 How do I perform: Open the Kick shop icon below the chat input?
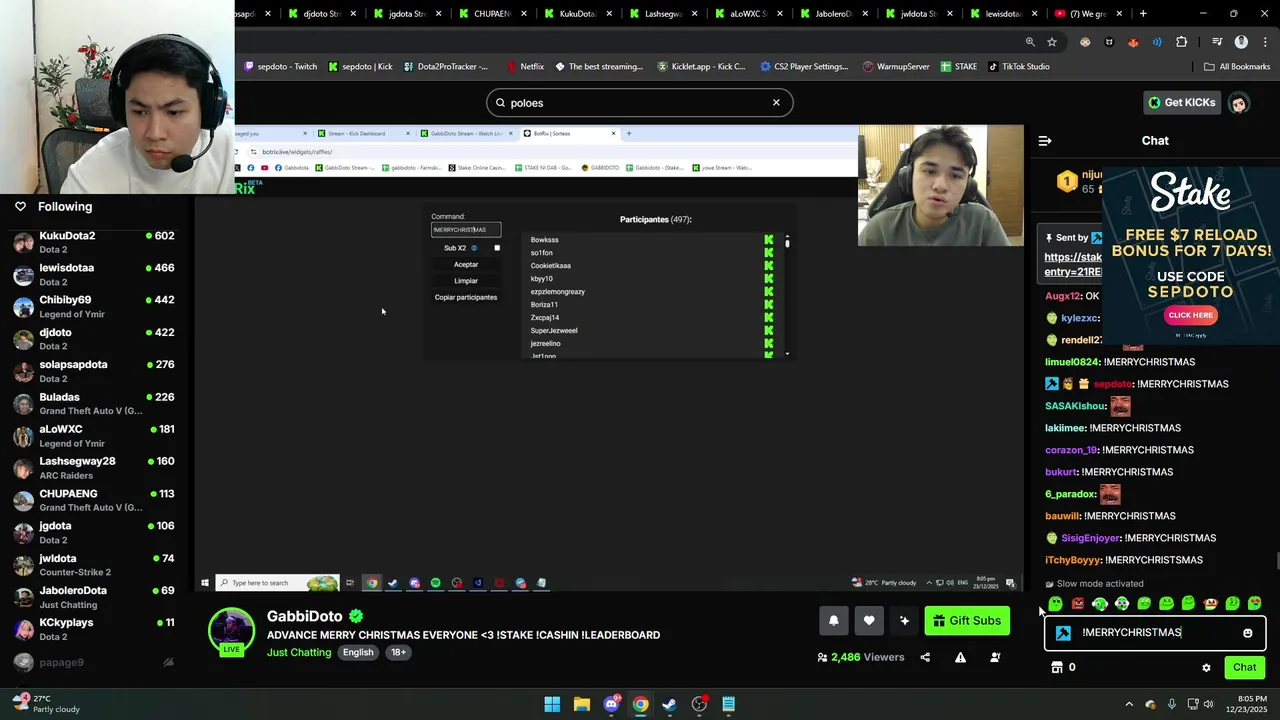[x=1057, y=667]
